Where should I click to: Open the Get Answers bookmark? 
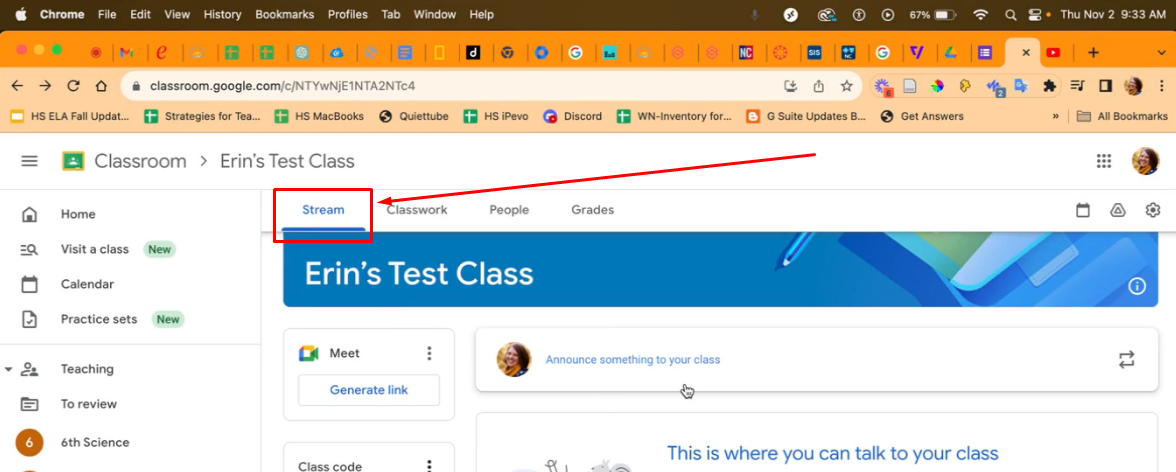click(922, 116)
